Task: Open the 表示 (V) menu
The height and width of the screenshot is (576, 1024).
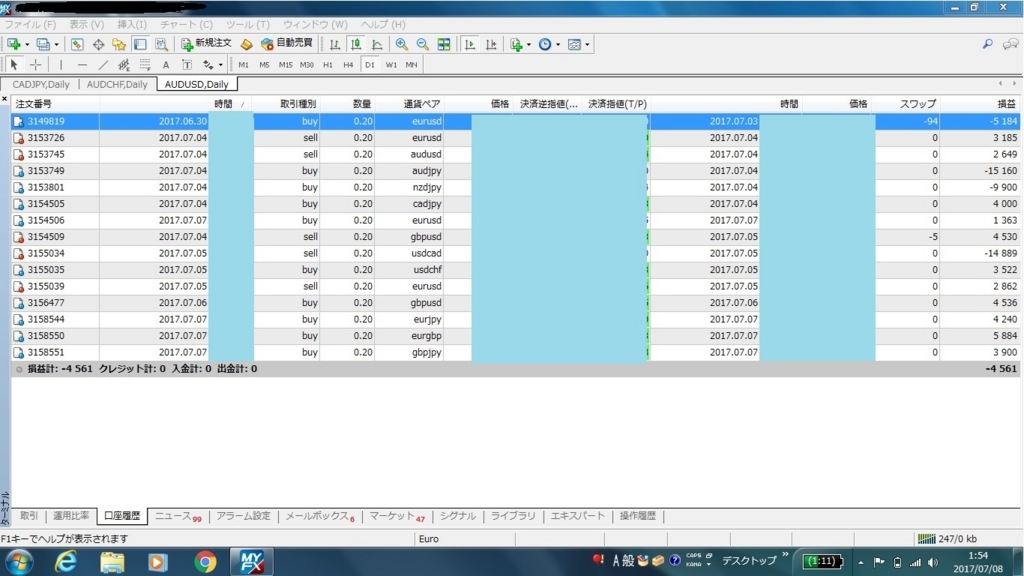Action: tap(87, 24)
